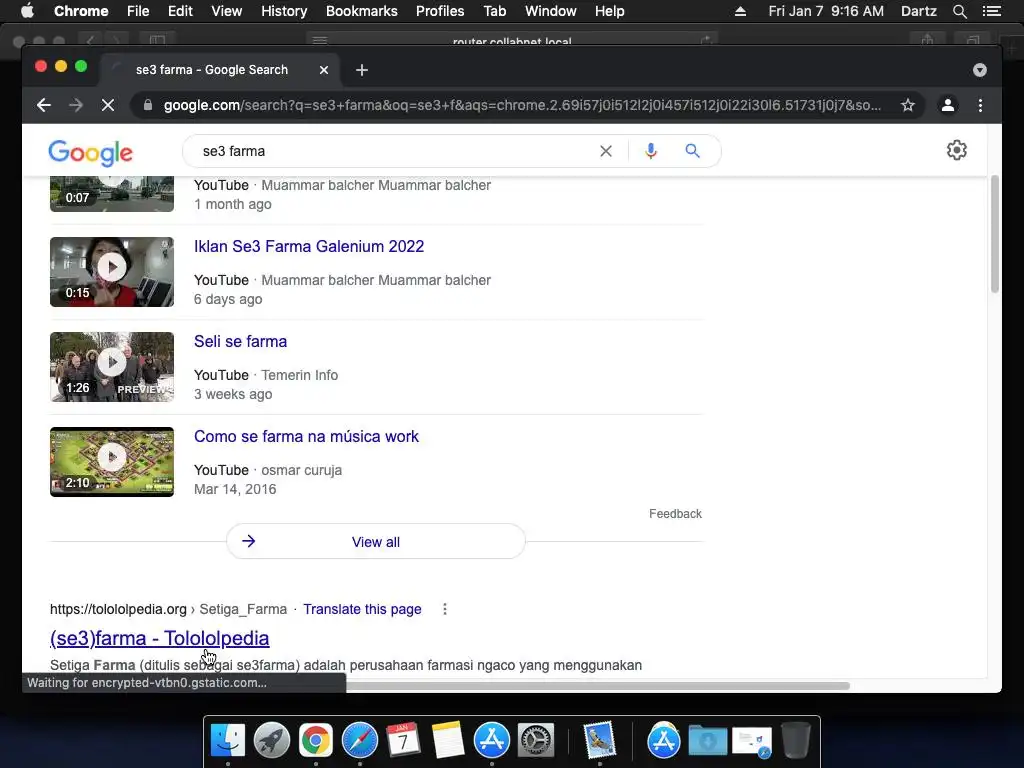Open Launchpad from the Dock
The image size is (1024, 768).
[272, 741]
